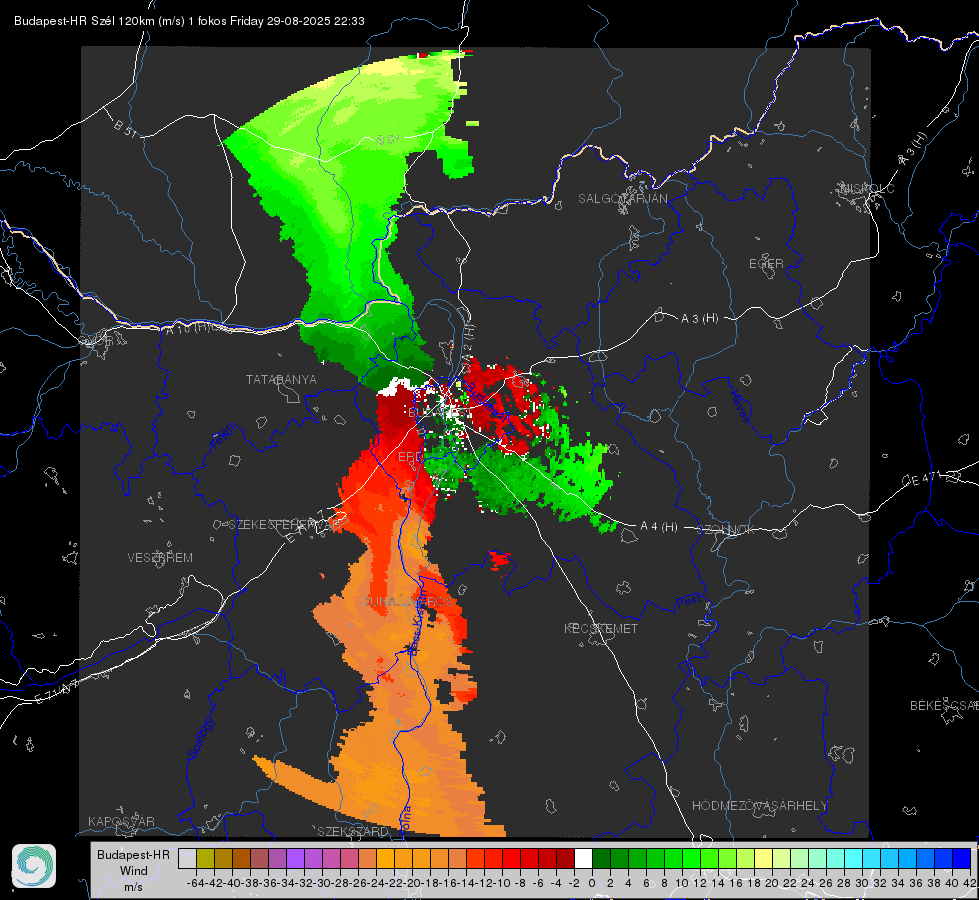Select the leftmost light gray legend swatch

tap(187, 858)
